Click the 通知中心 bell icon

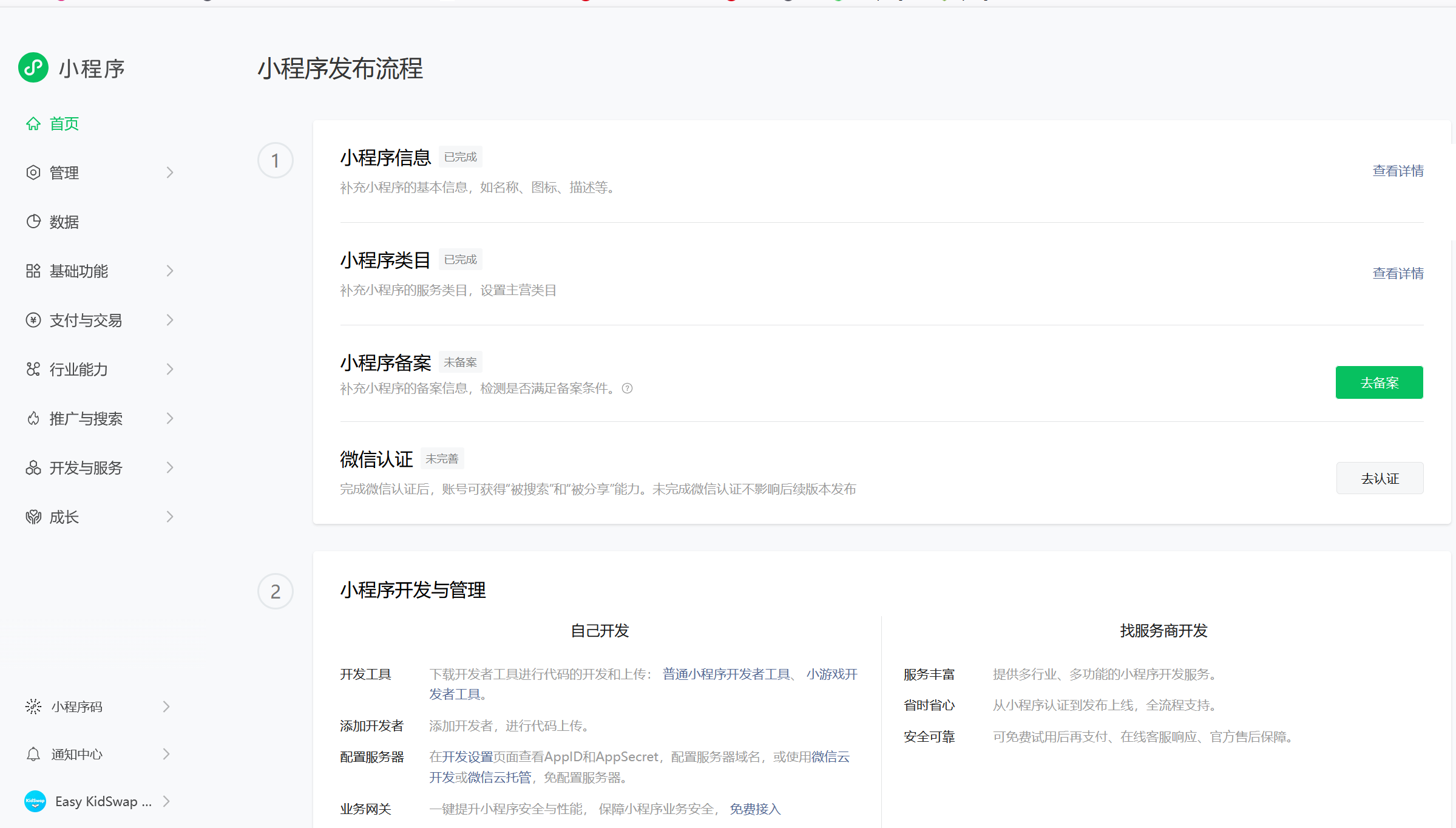[x=33, y=754]
